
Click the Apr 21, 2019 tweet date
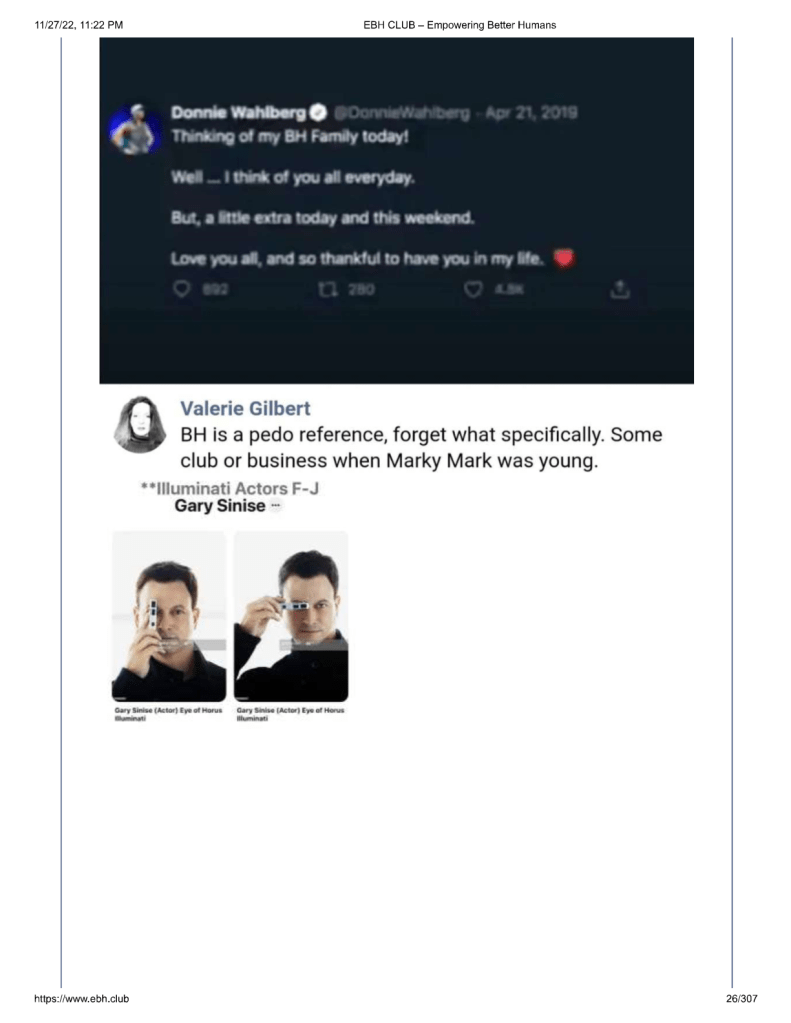point(531,112)
